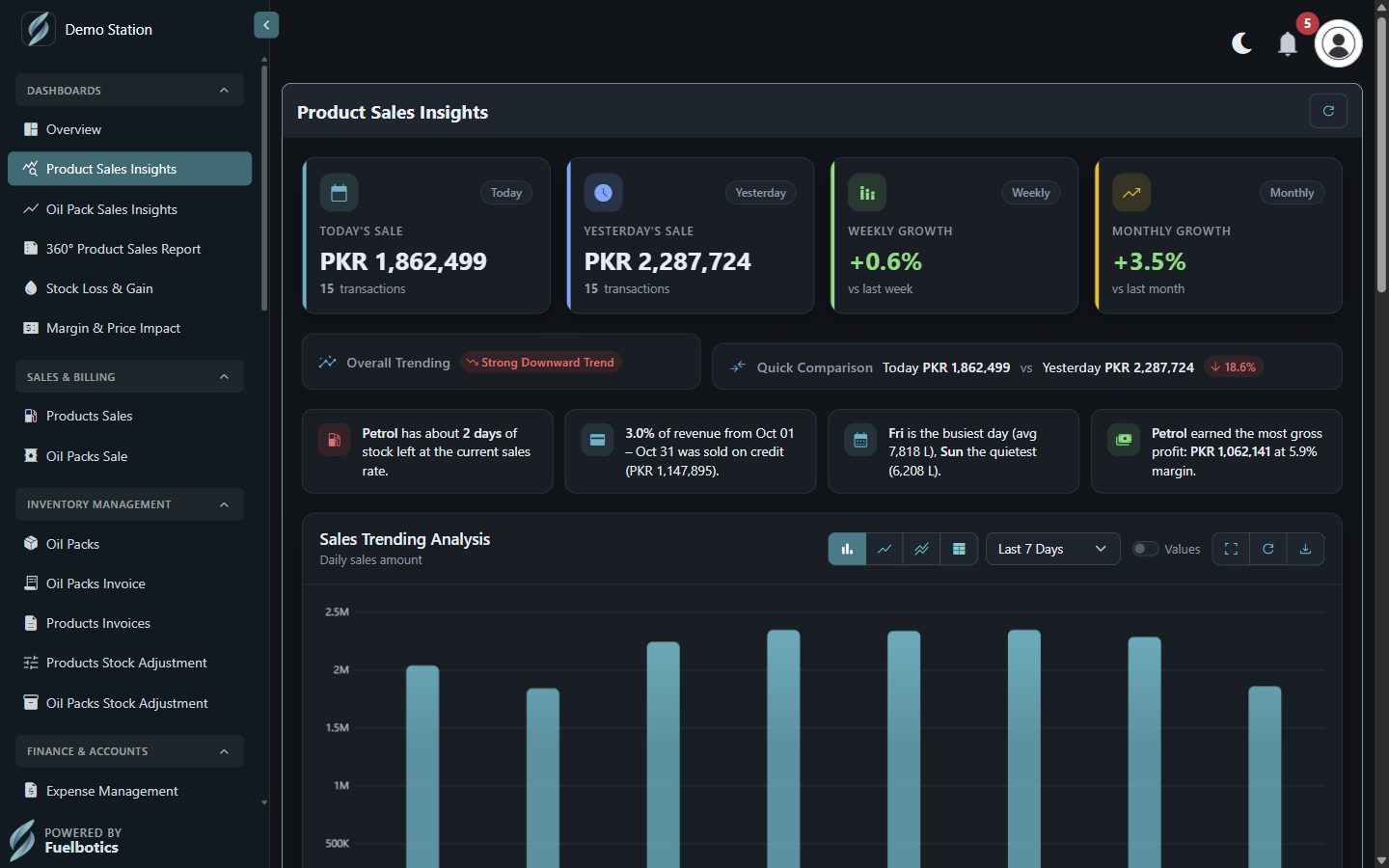Refresh the Sales Trending Analysis chart
The width and height of the screenshot is (1389, 868).
tap(1268, 549)
